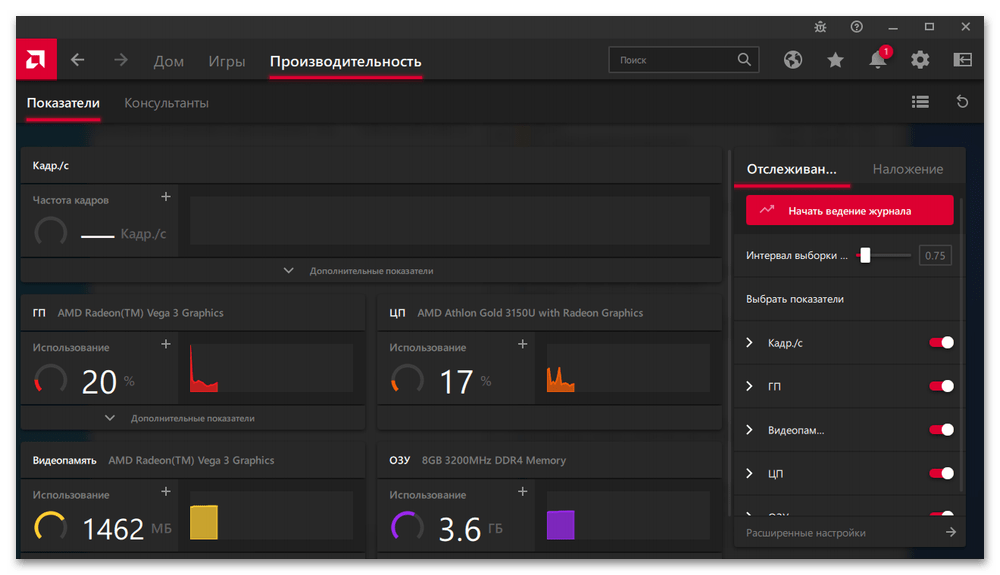Expand Дополнительные показатели under ГП
Image resolution: width=1000 pixels, height=575 pixels.
[191, 418]
